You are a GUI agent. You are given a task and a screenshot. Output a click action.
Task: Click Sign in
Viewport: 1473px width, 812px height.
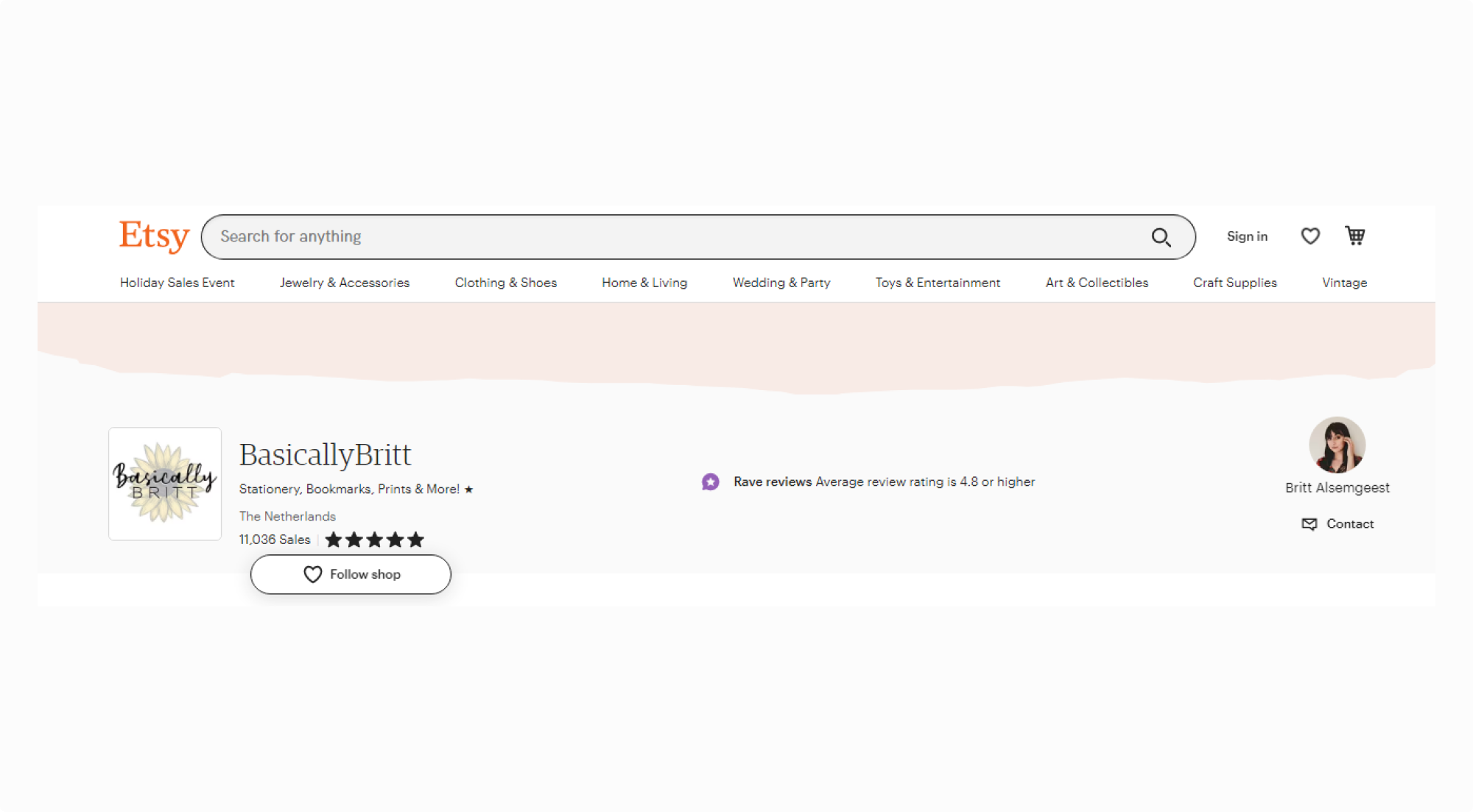1247,236
